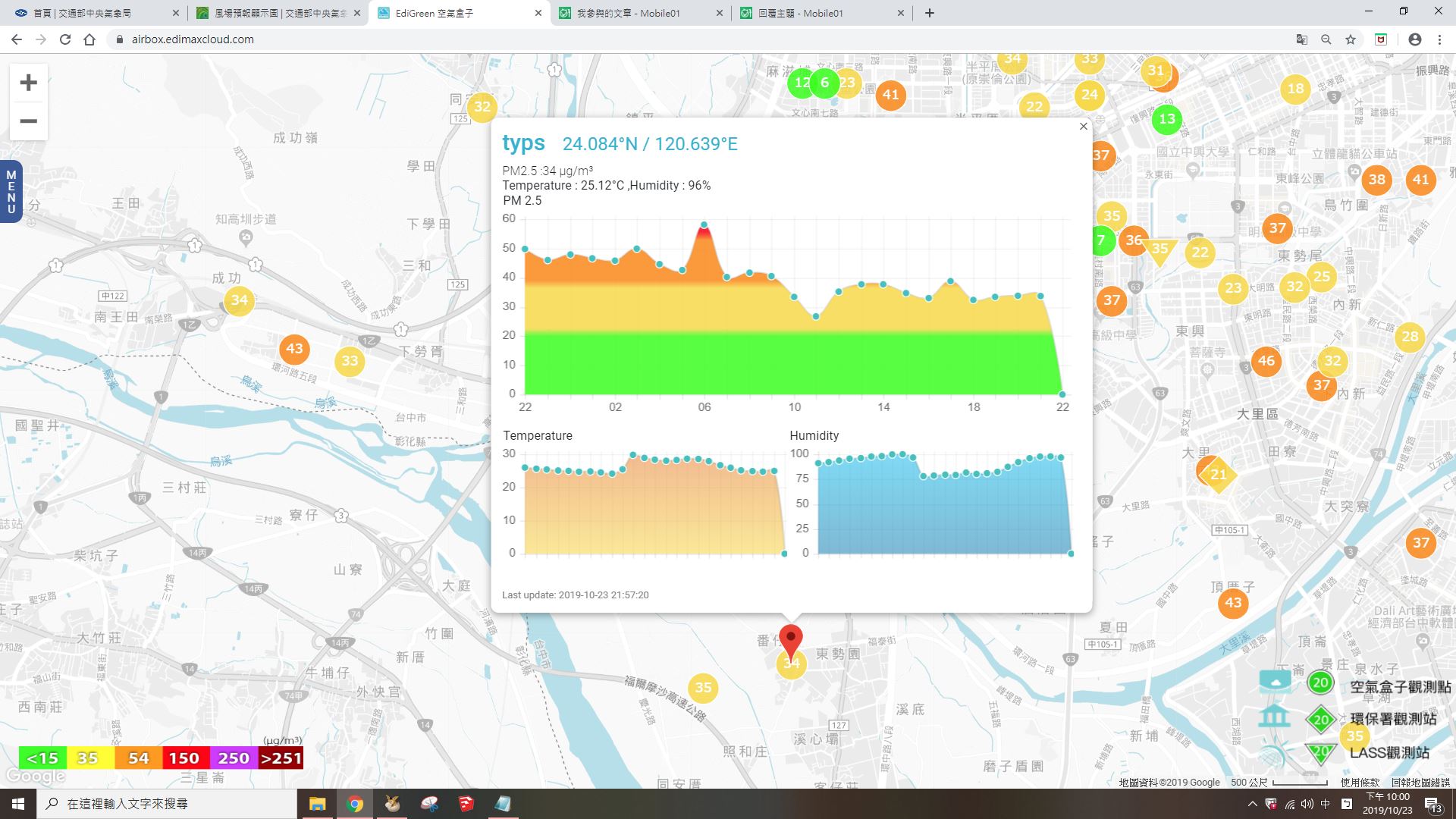Reload the current page
The width and height of the screenshot is (1456, 819).
tap(65, 39)
